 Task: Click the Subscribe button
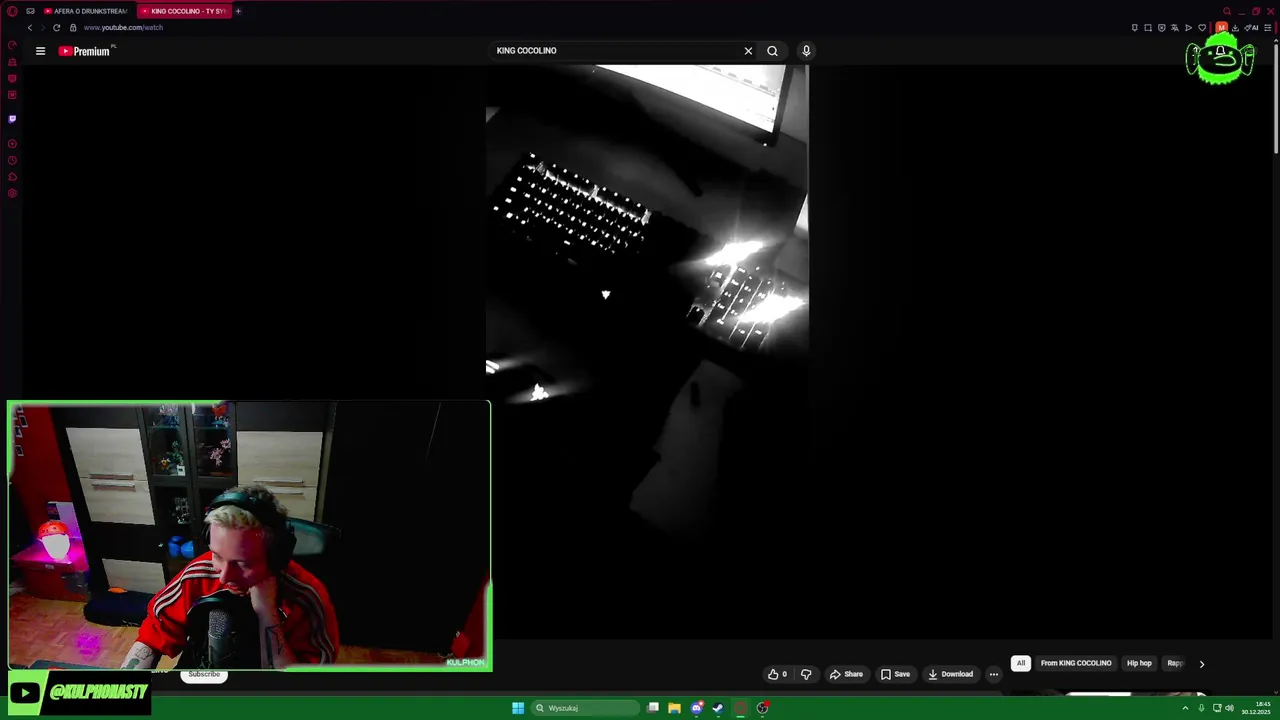coord(204,674)
